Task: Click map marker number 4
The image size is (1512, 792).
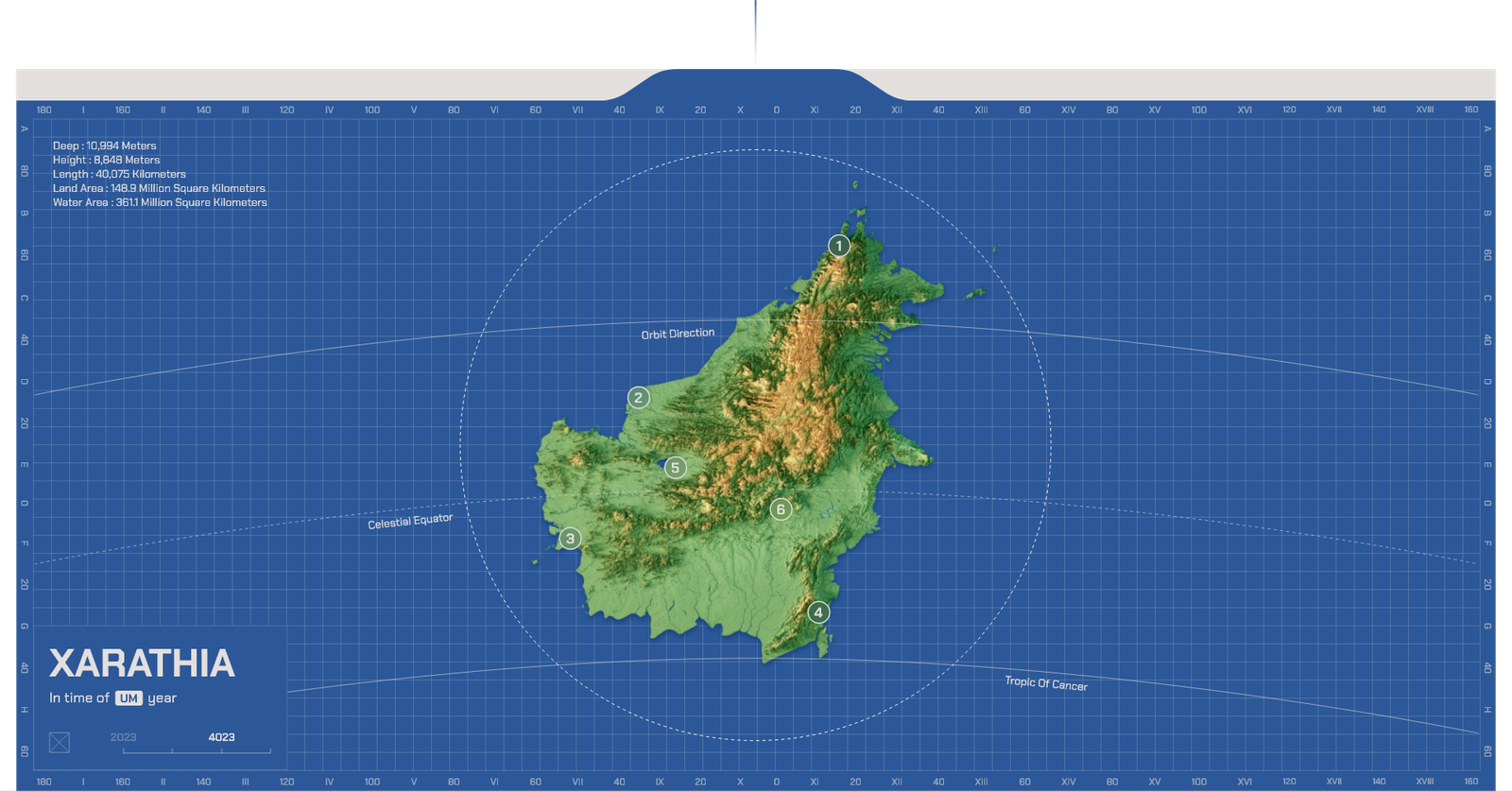Action: [818, 612]
